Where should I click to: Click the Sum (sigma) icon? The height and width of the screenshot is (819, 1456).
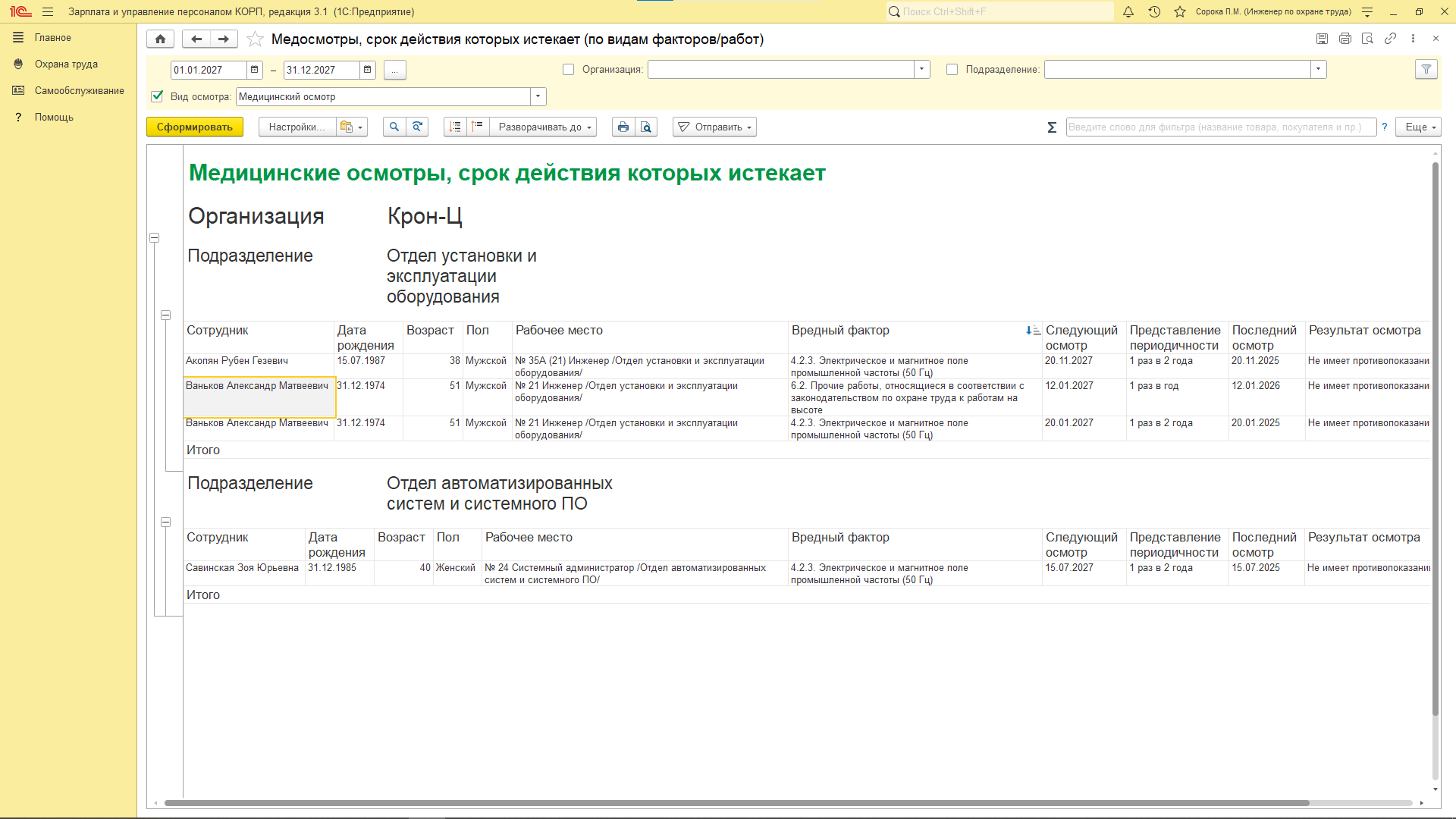(1052, 127)
